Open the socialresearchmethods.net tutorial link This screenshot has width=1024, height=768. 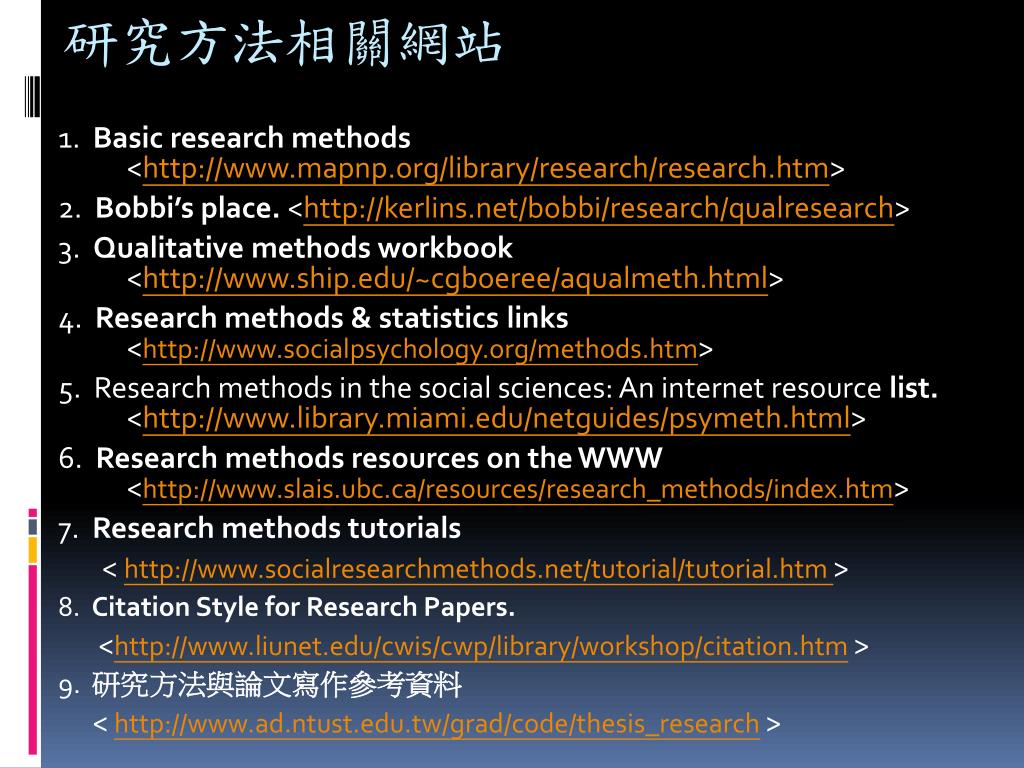[478, 569]
